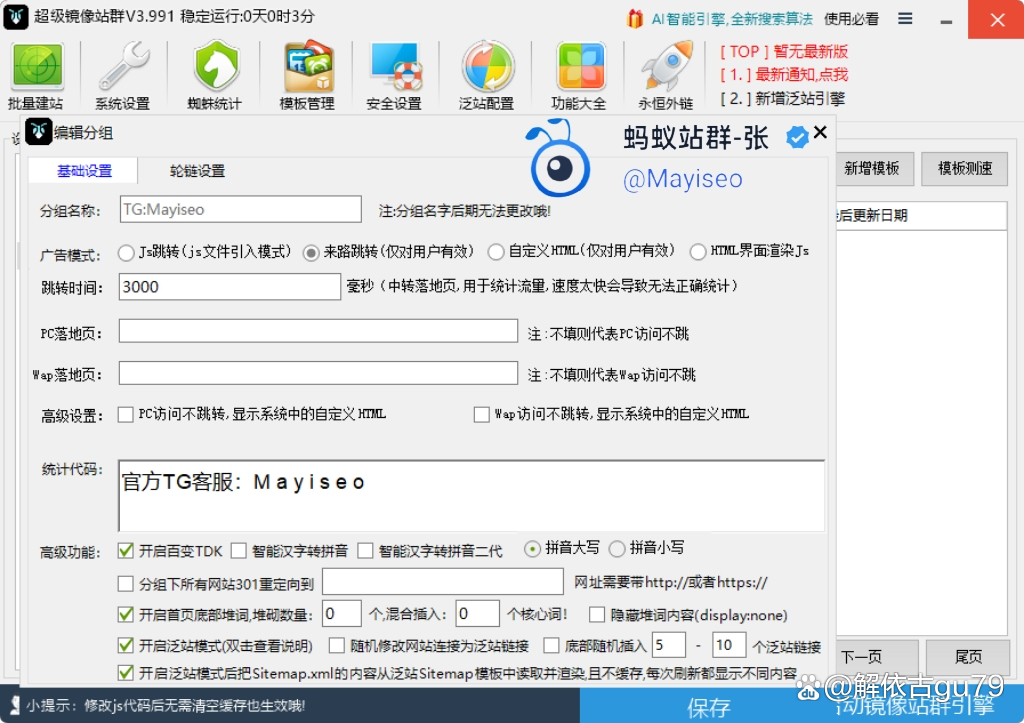Open the 泛站配置 configuration panel
1024x723 pixels.
pyautogui.click(x=487, y=72)
